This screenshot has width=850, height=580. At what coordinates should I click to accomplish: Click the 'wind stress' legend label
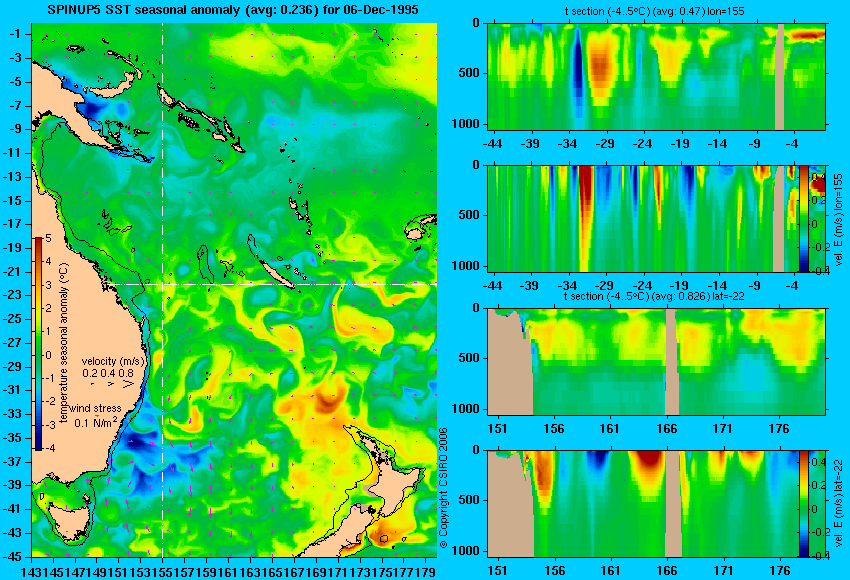point(95,409)
